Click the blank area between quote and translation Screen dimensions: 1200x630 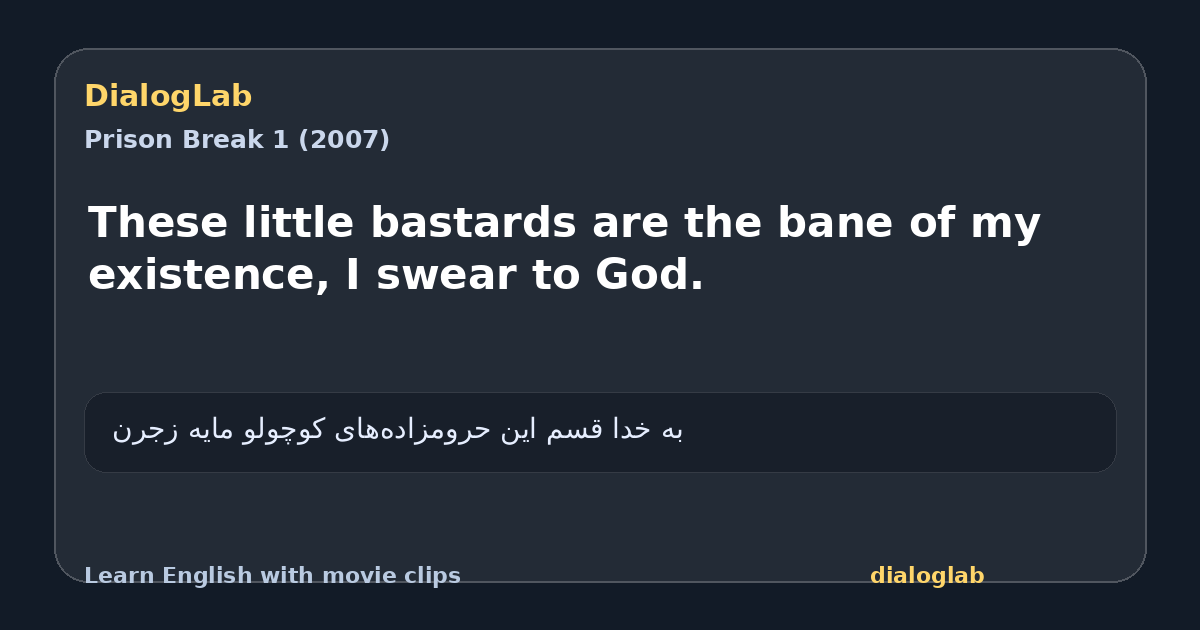[x=600, y=345]
